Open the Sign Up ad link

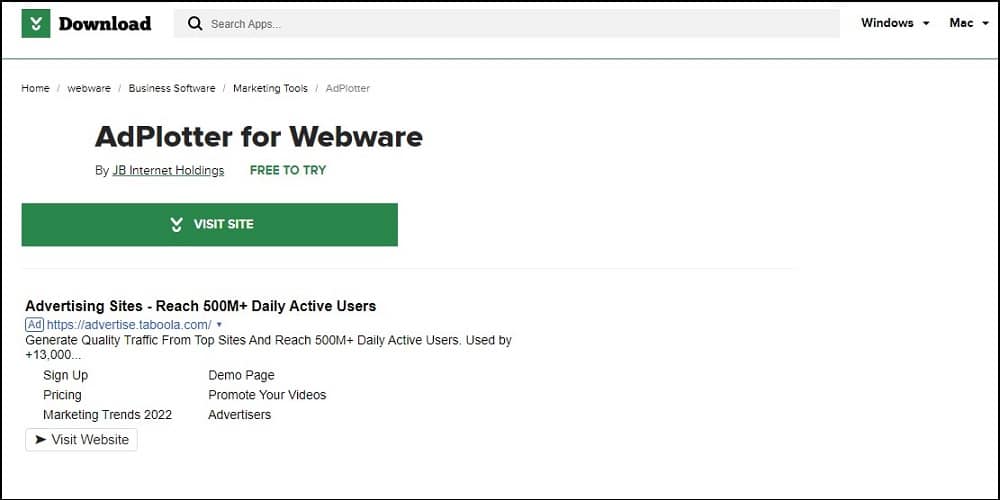click(x=66, y=375)
